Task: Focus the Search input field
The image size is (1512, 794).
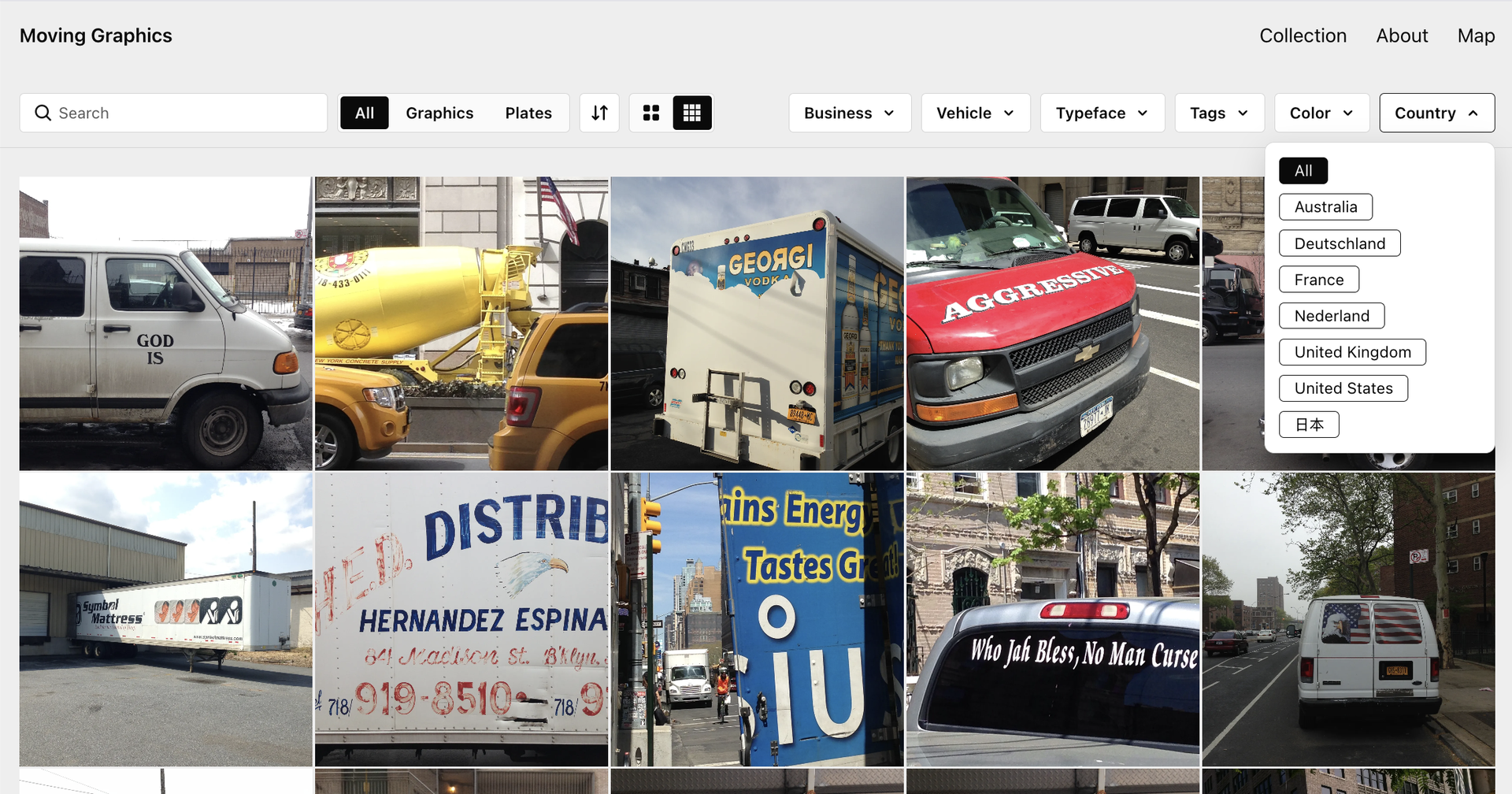Action: tap(173, 113)
